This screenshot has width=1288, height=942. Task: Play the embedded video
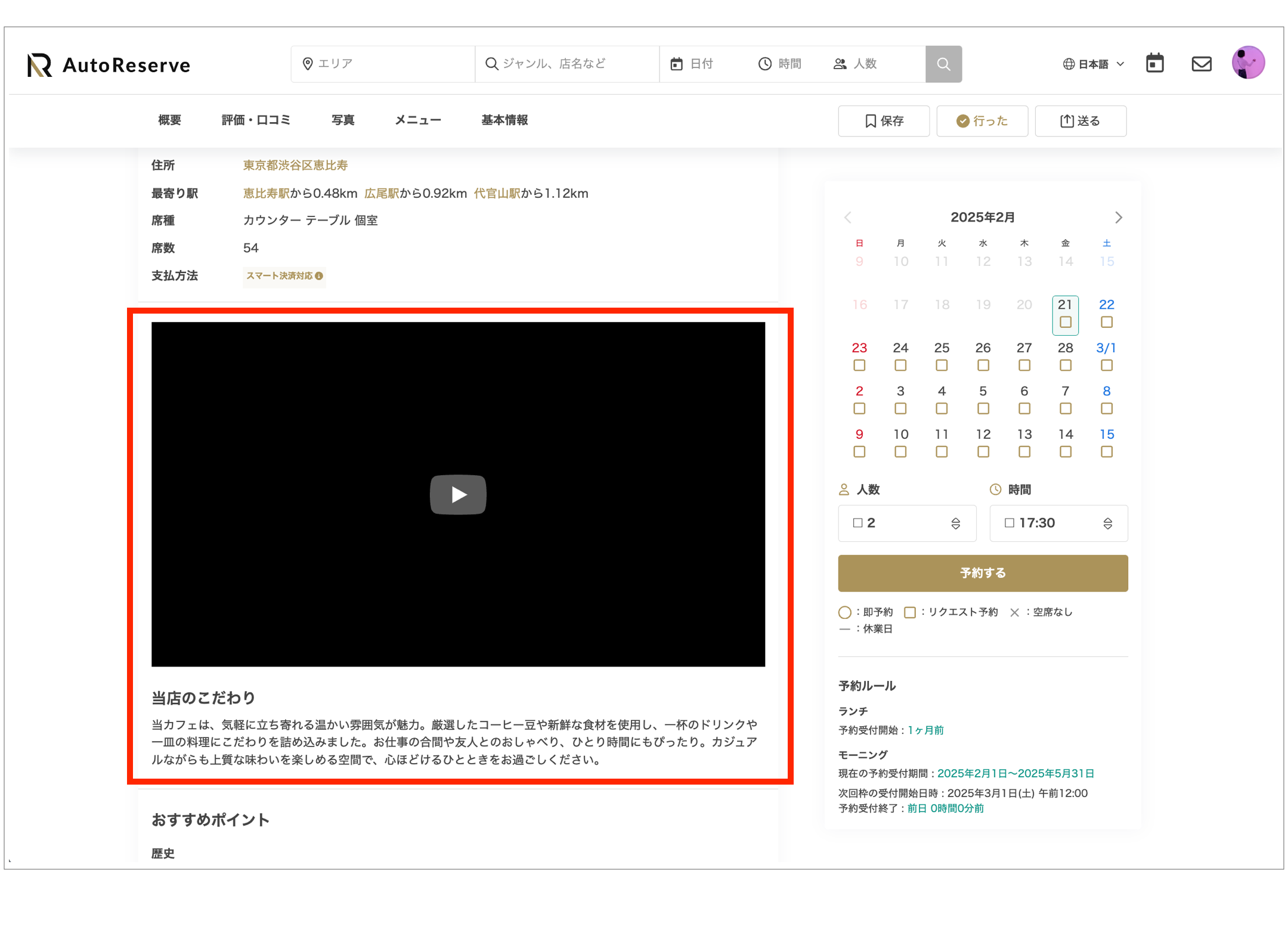point(457,494)
